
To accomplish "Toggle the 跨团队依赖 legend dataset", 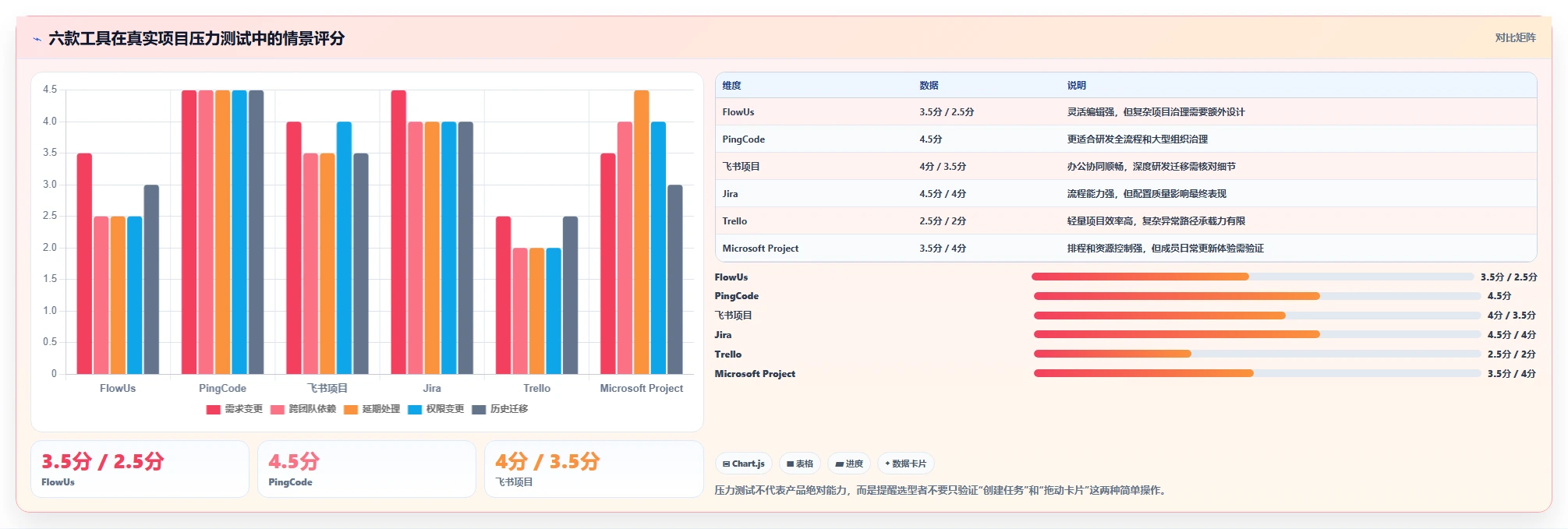I will click(x=303, y=409).
